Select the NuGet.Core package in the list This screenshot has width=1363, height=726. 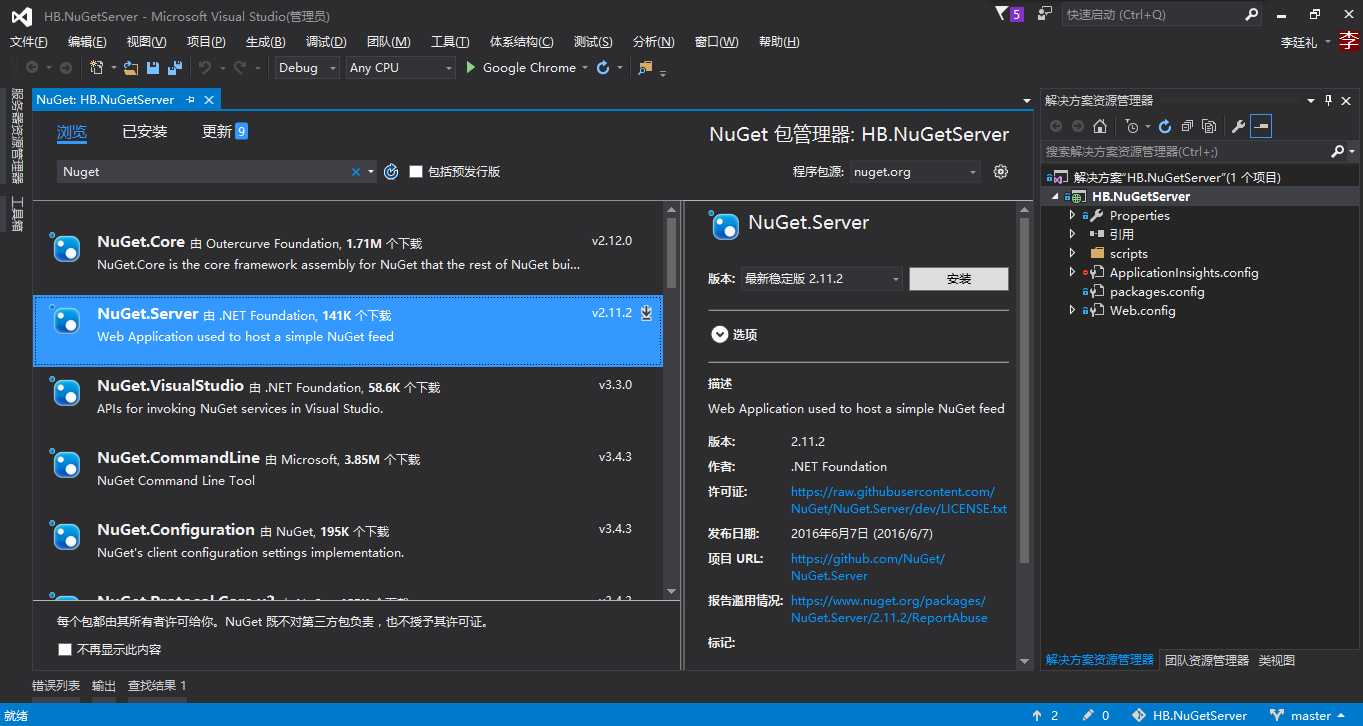coord(348,259)
